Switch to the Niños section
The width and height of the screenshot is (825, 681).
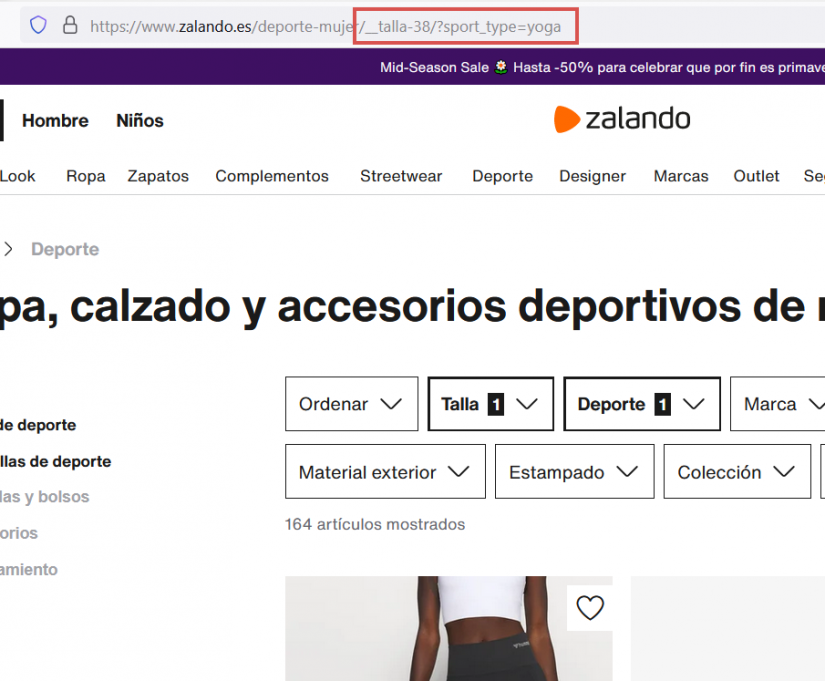139,120
